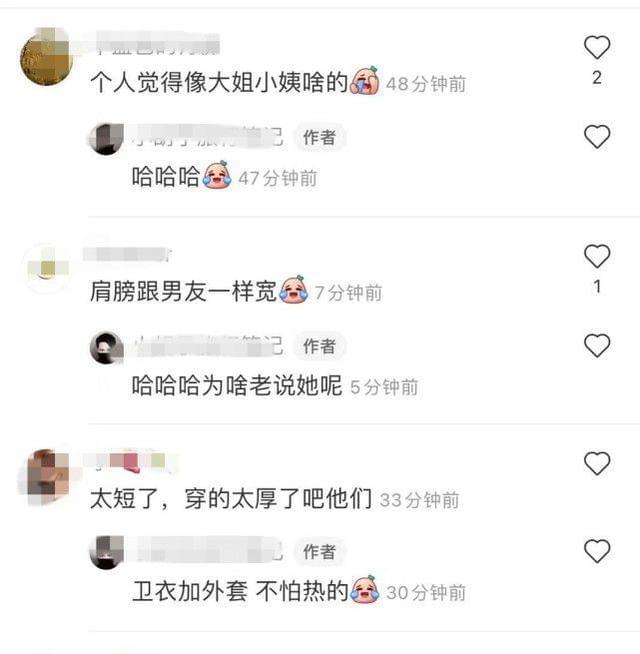This screenshot has height=654, width=640.
Task: Reply to comment 太短了，穿的太厚了吧他们
Action: click(x=231, y=498)
